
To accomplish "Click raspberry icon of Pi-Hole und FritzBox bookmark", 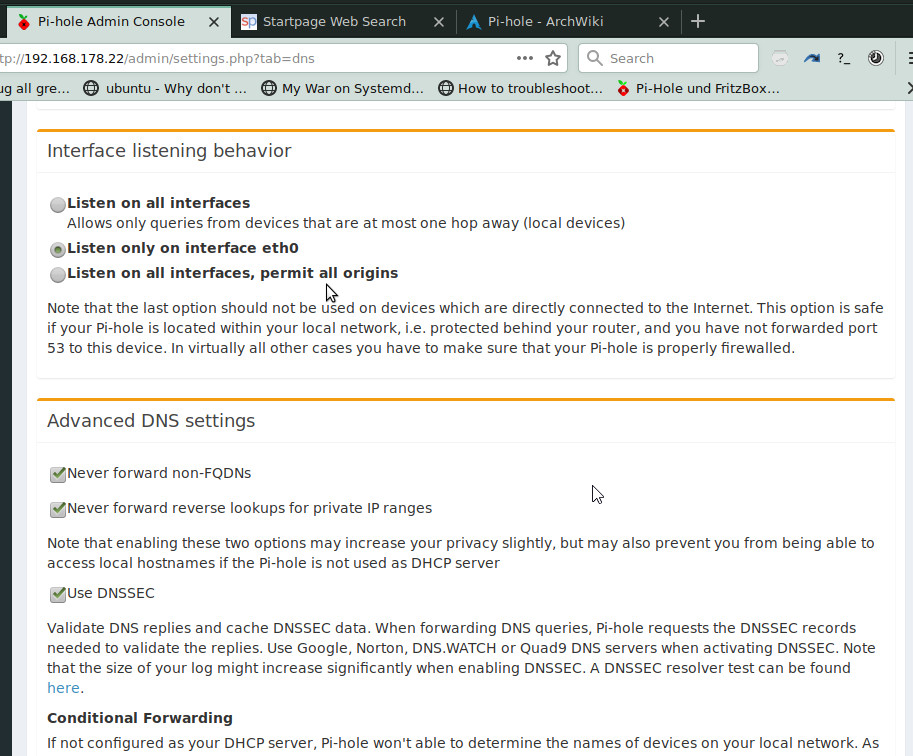I will (623, 89).
